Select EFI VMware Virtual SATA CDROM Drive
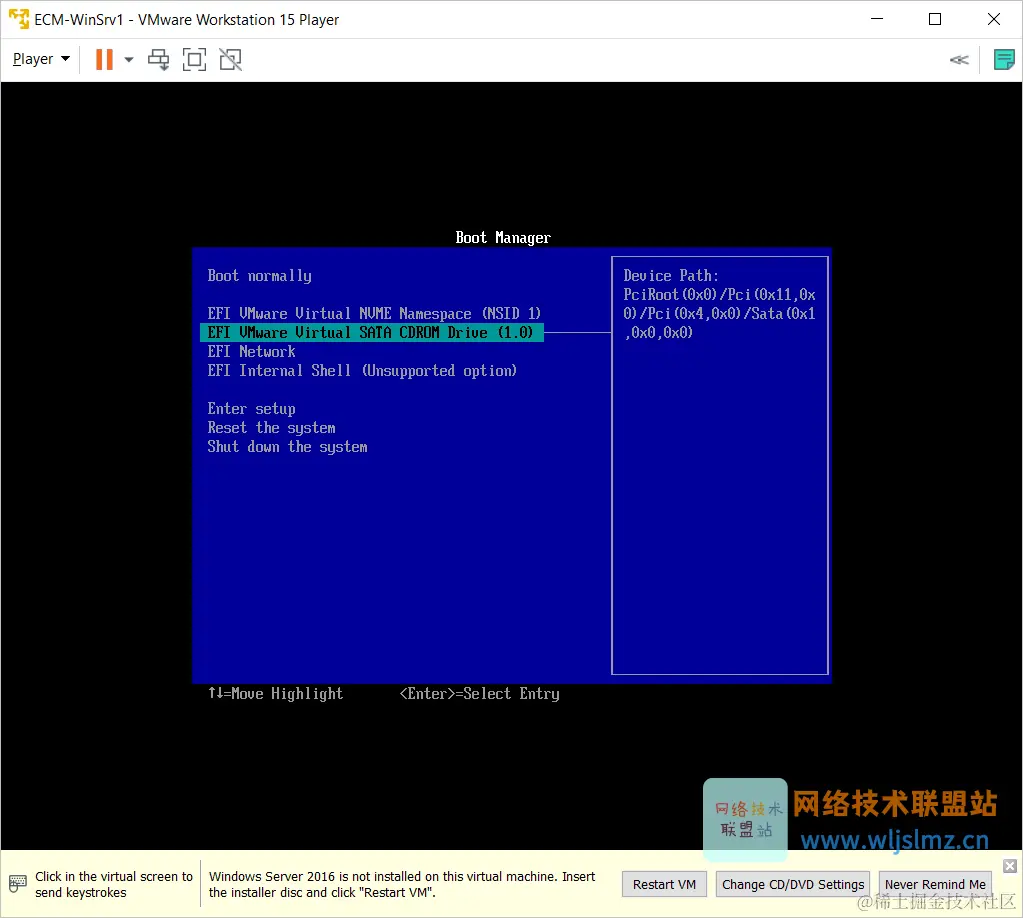 click(371, 333)
